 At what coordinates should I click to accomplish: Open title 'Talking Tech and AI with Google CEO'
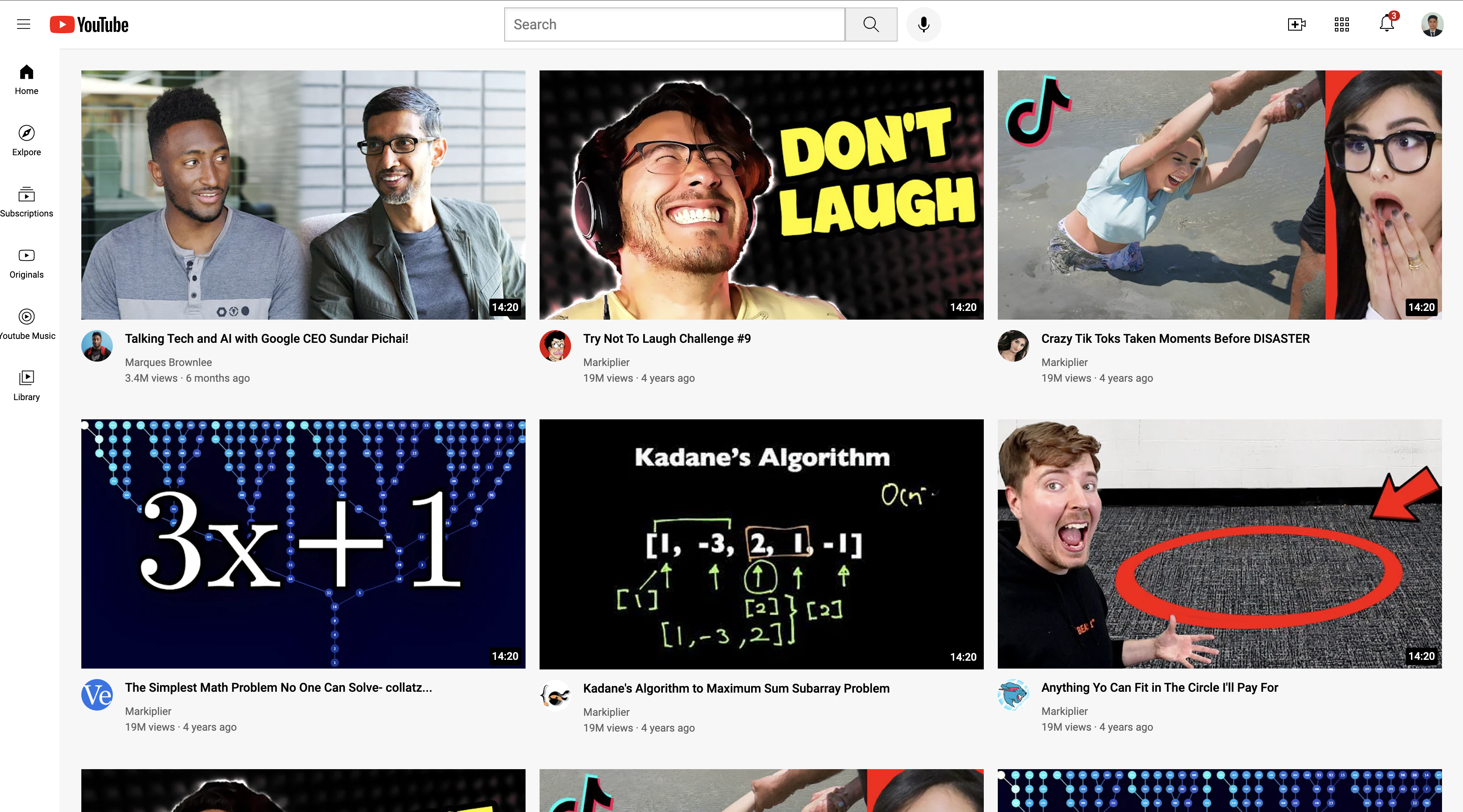pyautogui.click(x=266, y=339)
